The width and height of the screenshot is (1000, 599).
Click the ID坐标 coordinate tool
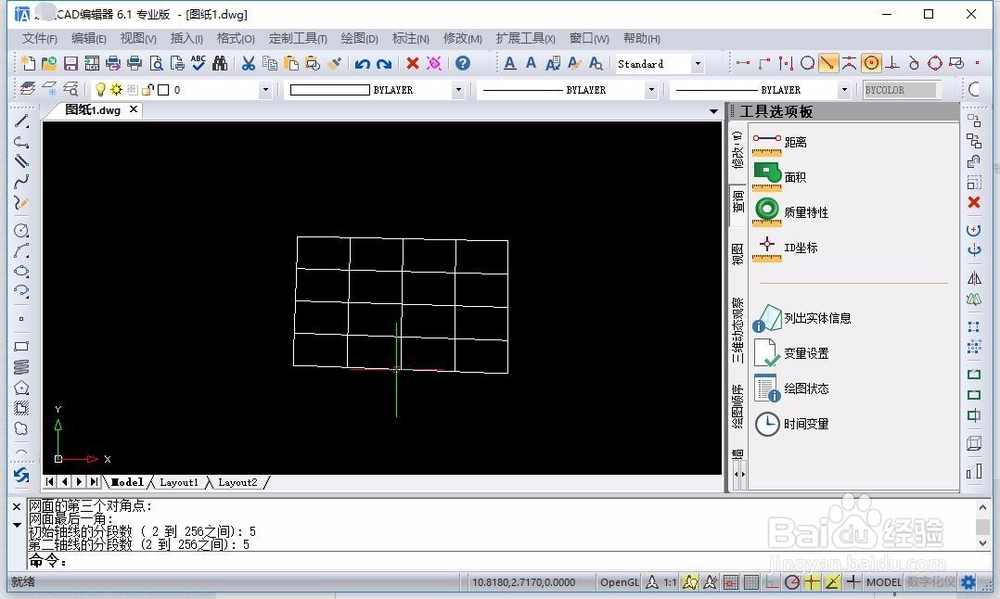point(784,248)
